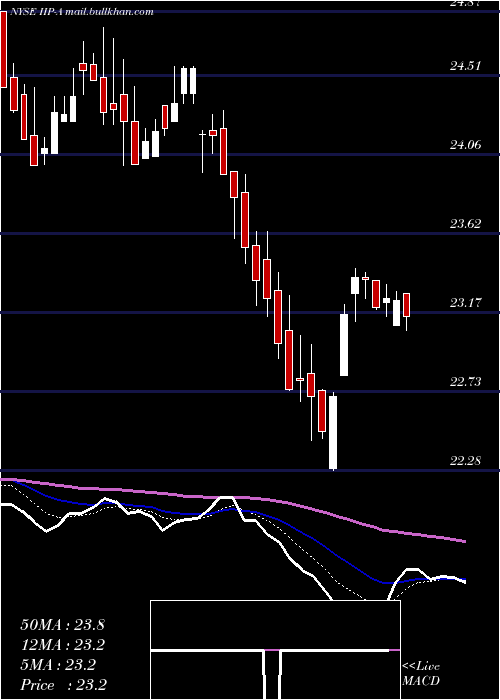
Task: Click inside the MACD histogram box
Action: 275,650
